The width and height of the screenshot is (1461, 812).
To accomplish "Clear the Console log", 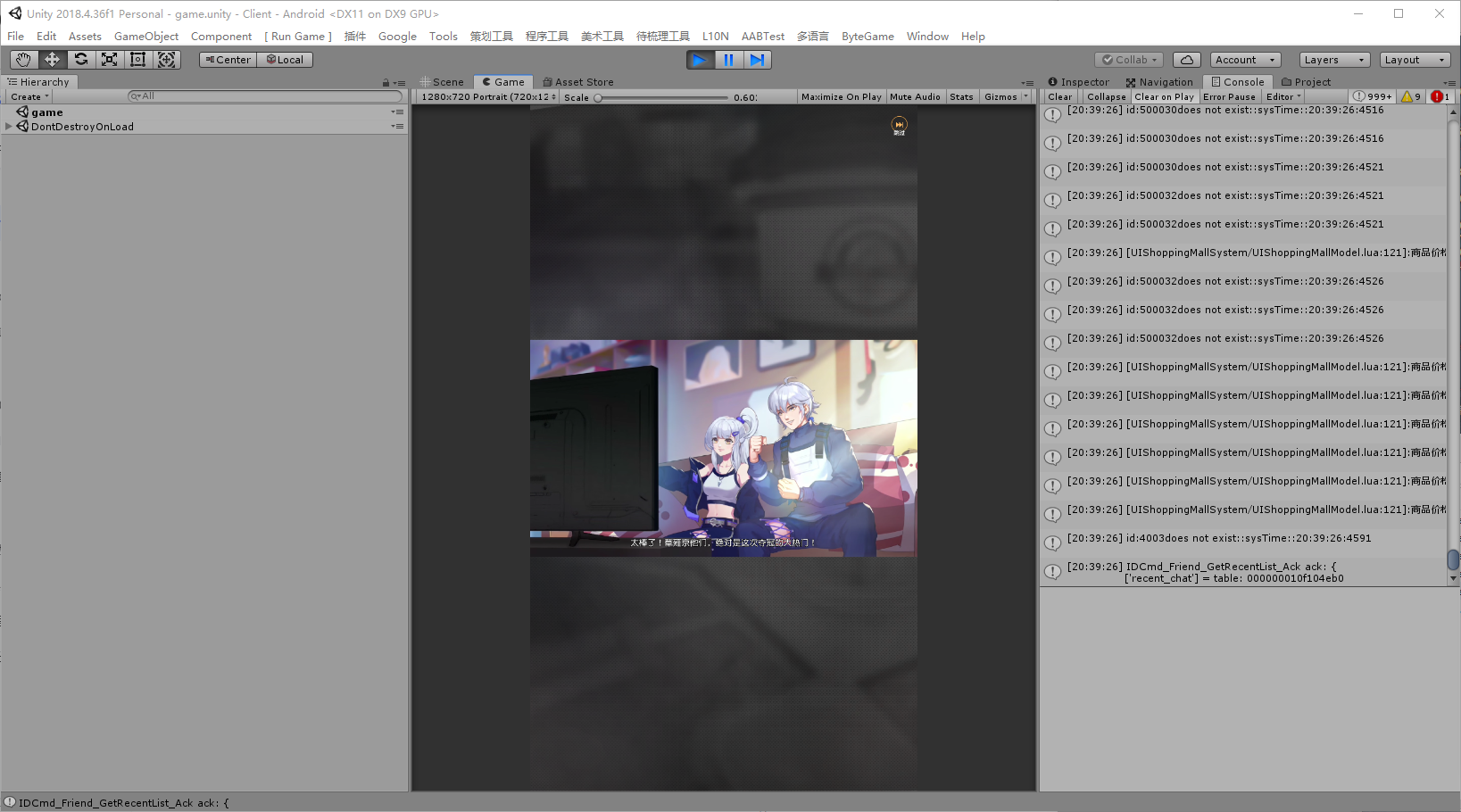I will pos(1060,96).
